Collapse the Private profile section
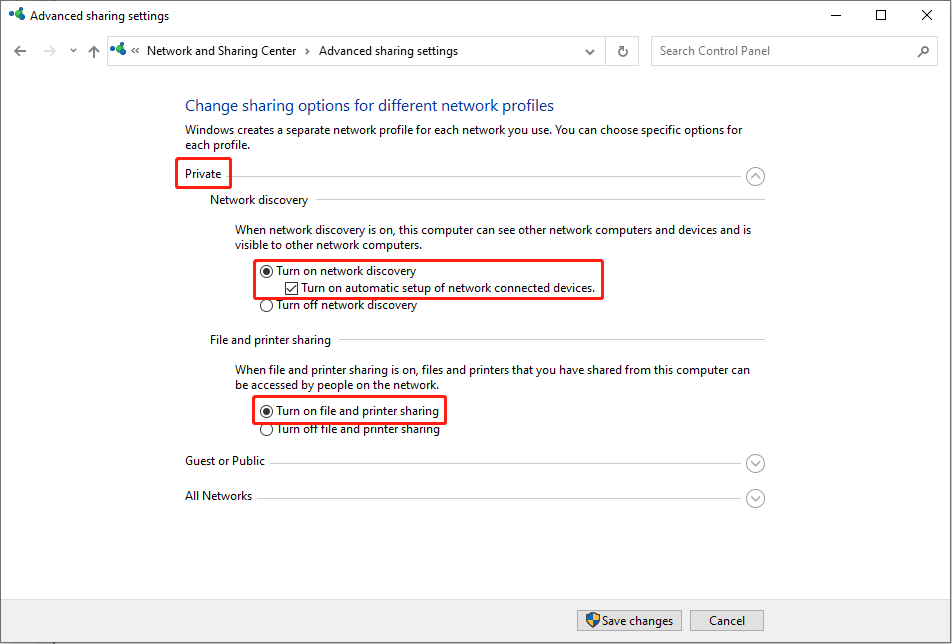 [x=755, y=176]
